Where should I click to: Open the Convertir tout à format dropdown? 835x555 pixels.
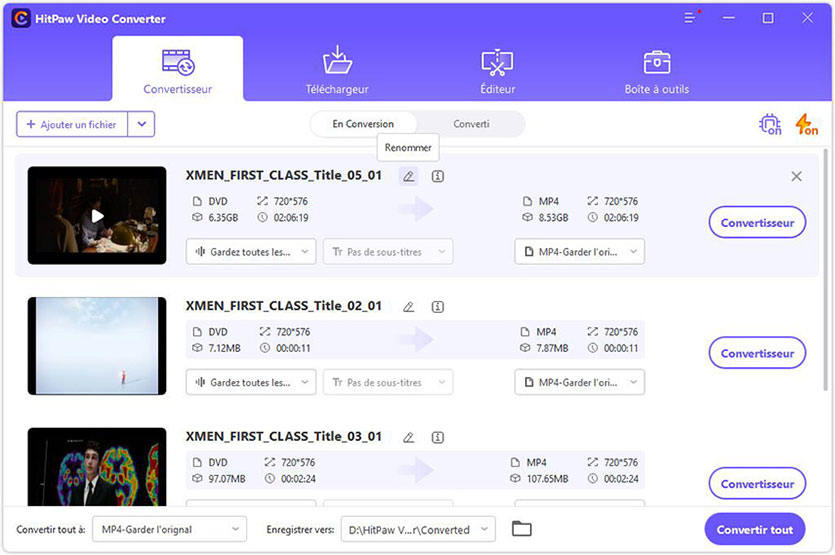(169, 529)
